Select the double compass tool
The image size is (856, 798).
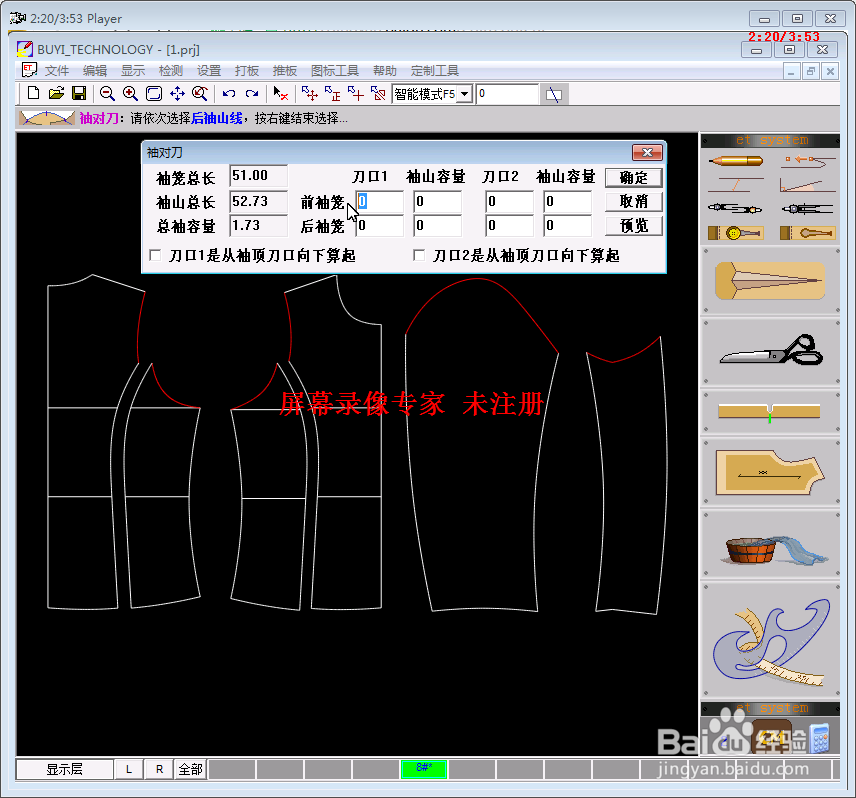[735, 209]
